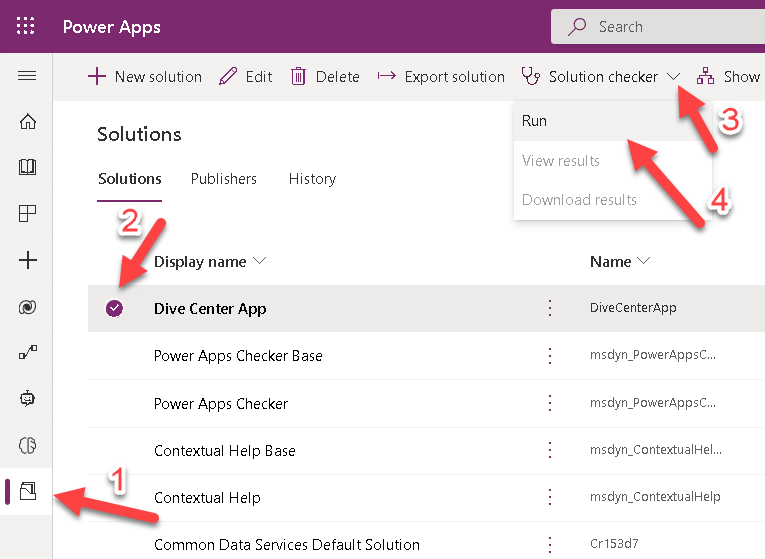Open the Contextual Help solution
Screen dimensions: 765x559
(207, 498)
